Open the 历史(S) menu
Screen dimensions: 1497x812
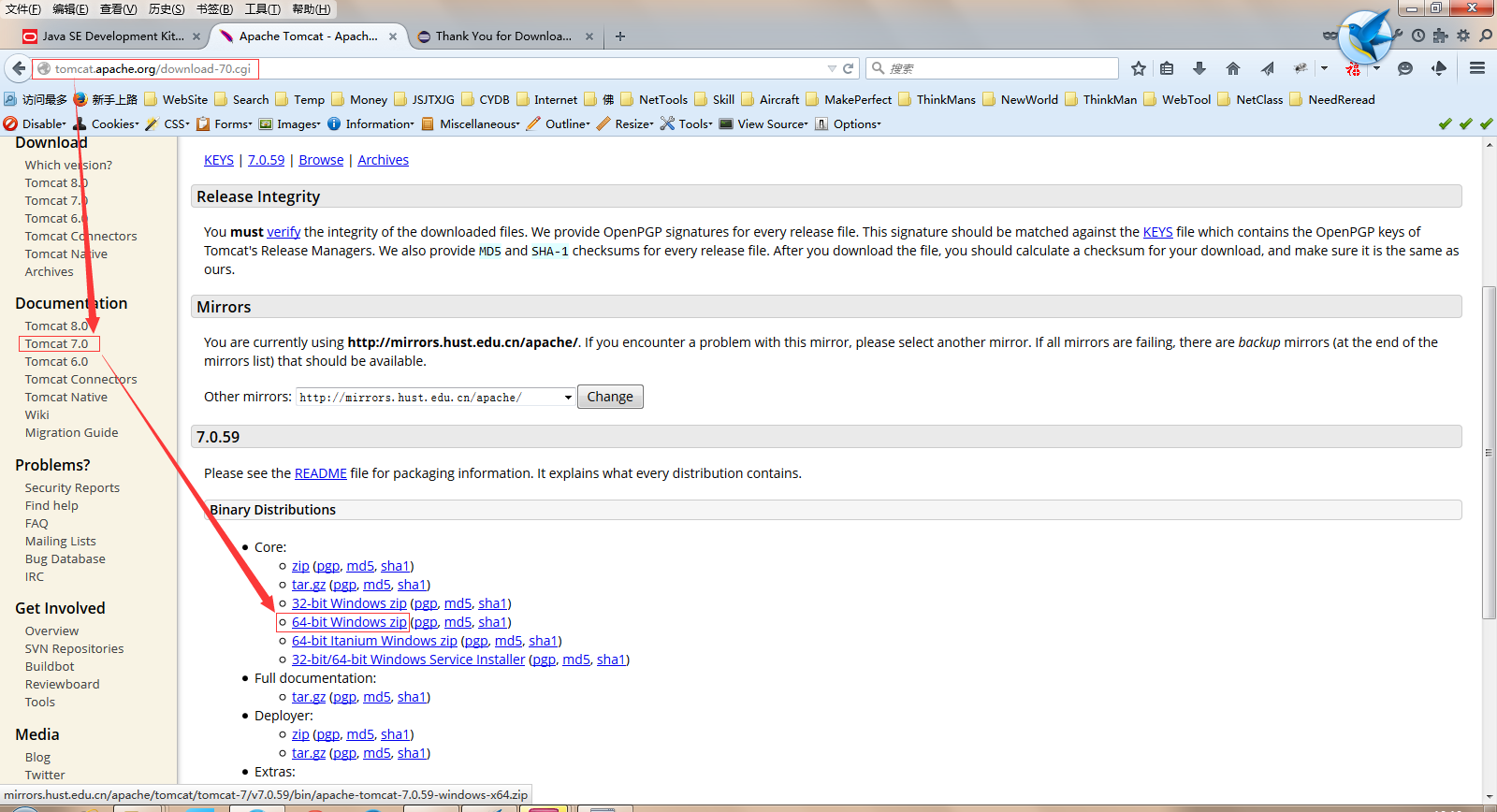(x=167, y=9)
